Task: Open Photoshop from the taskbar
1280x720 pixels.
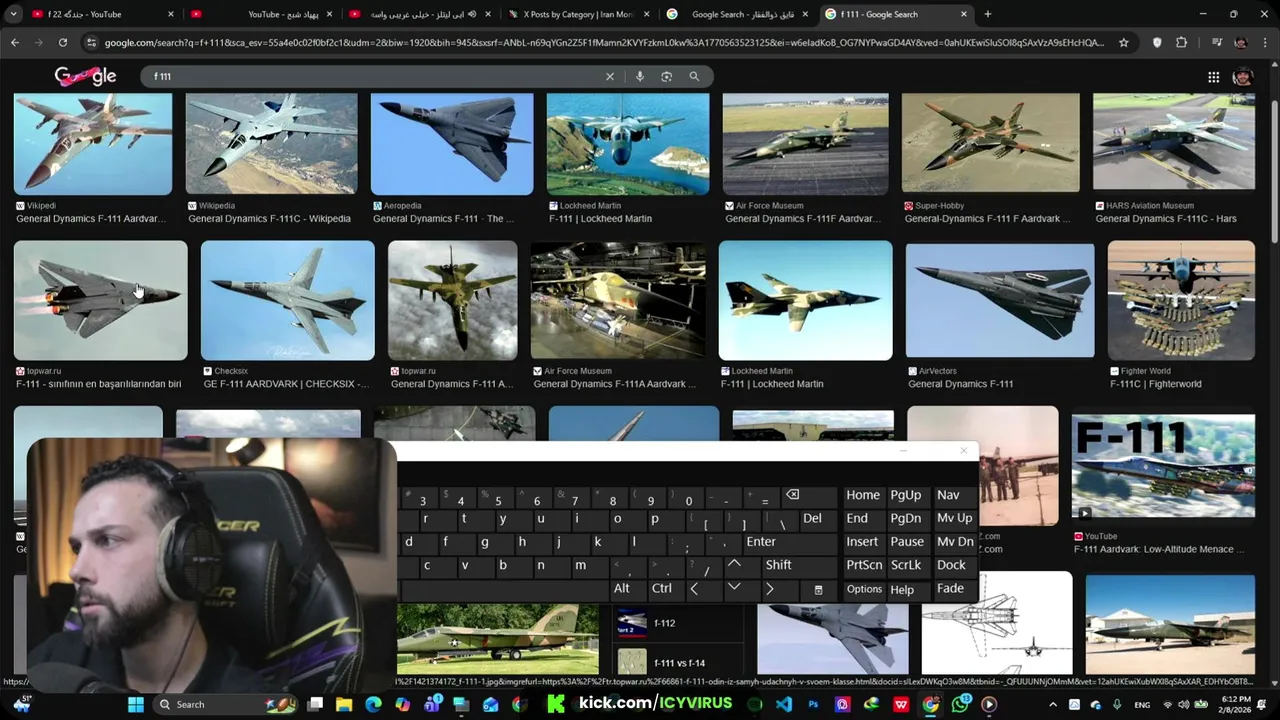Action: [813, 704]
